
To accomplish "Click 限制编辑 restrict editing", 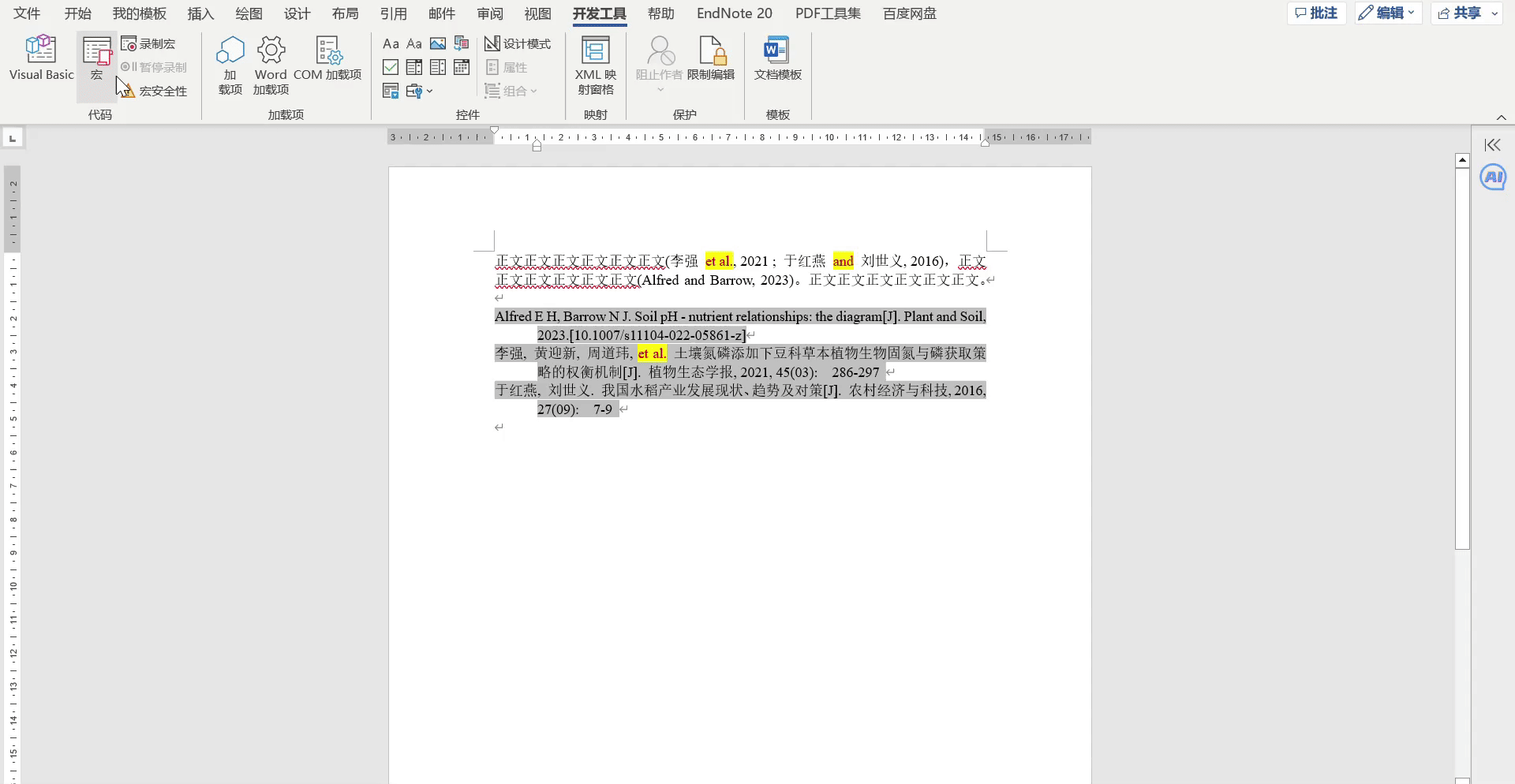I will [711, 58].
